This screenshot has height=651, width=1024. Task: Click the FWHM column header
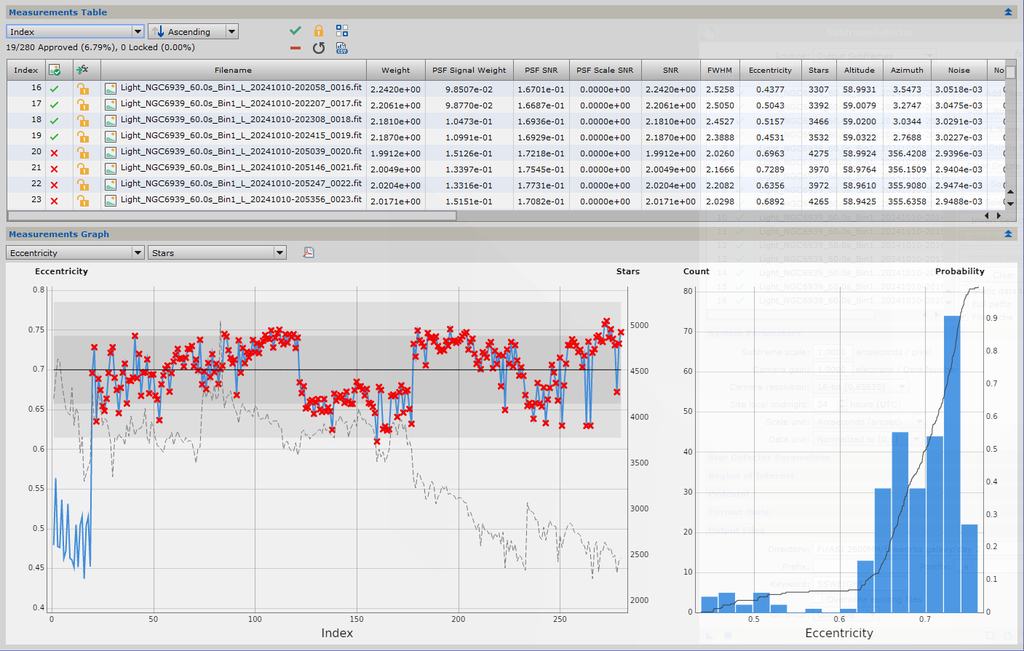point(720,70)
